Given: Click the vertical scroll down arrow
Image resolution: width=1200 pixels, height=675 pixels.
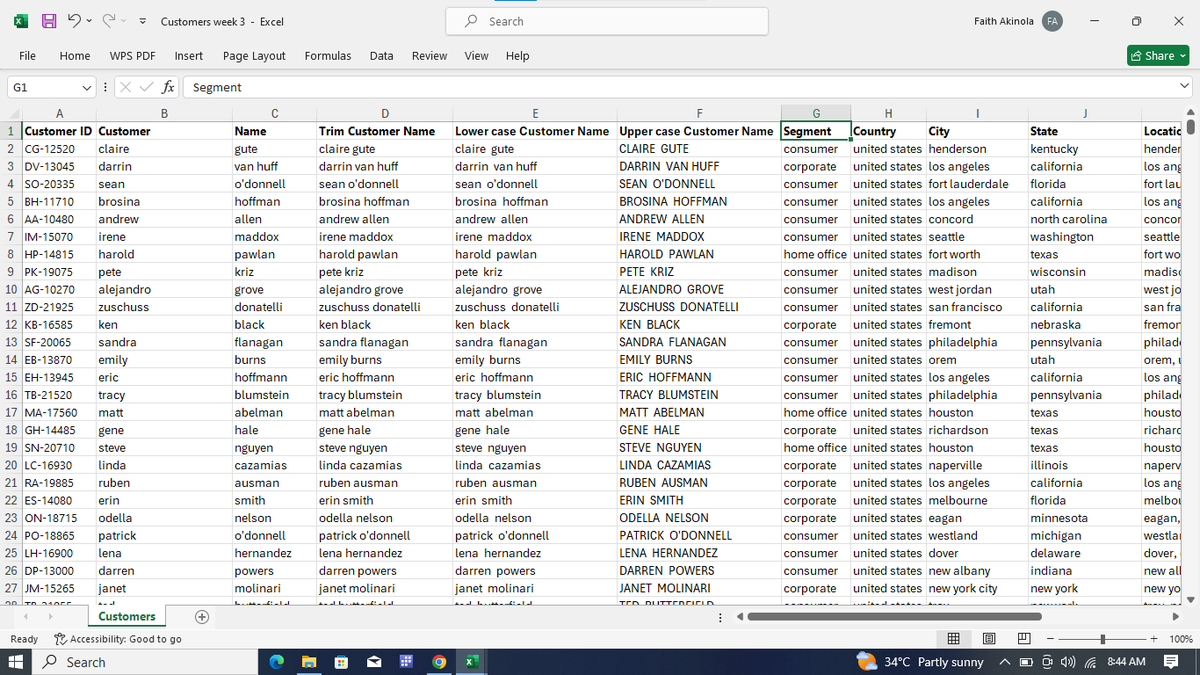Looking at the screenshot, I should point(1192,600).
